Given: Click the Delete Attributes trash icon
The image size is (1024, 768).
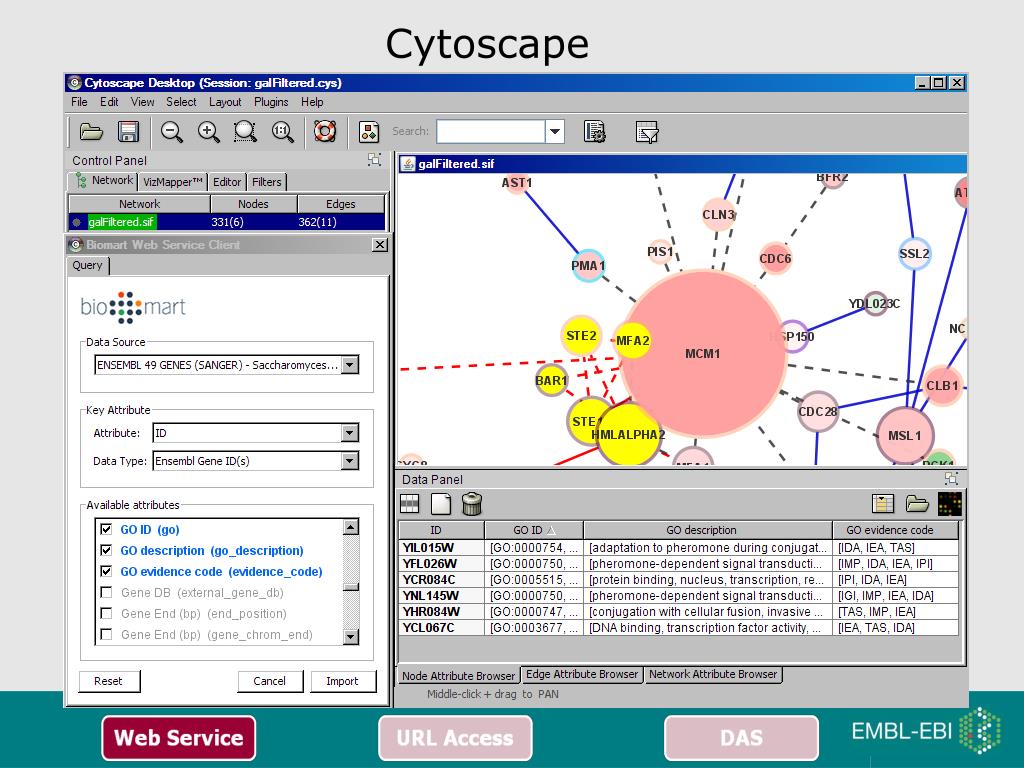Looking at the screenshot, I should coord(472,504).
